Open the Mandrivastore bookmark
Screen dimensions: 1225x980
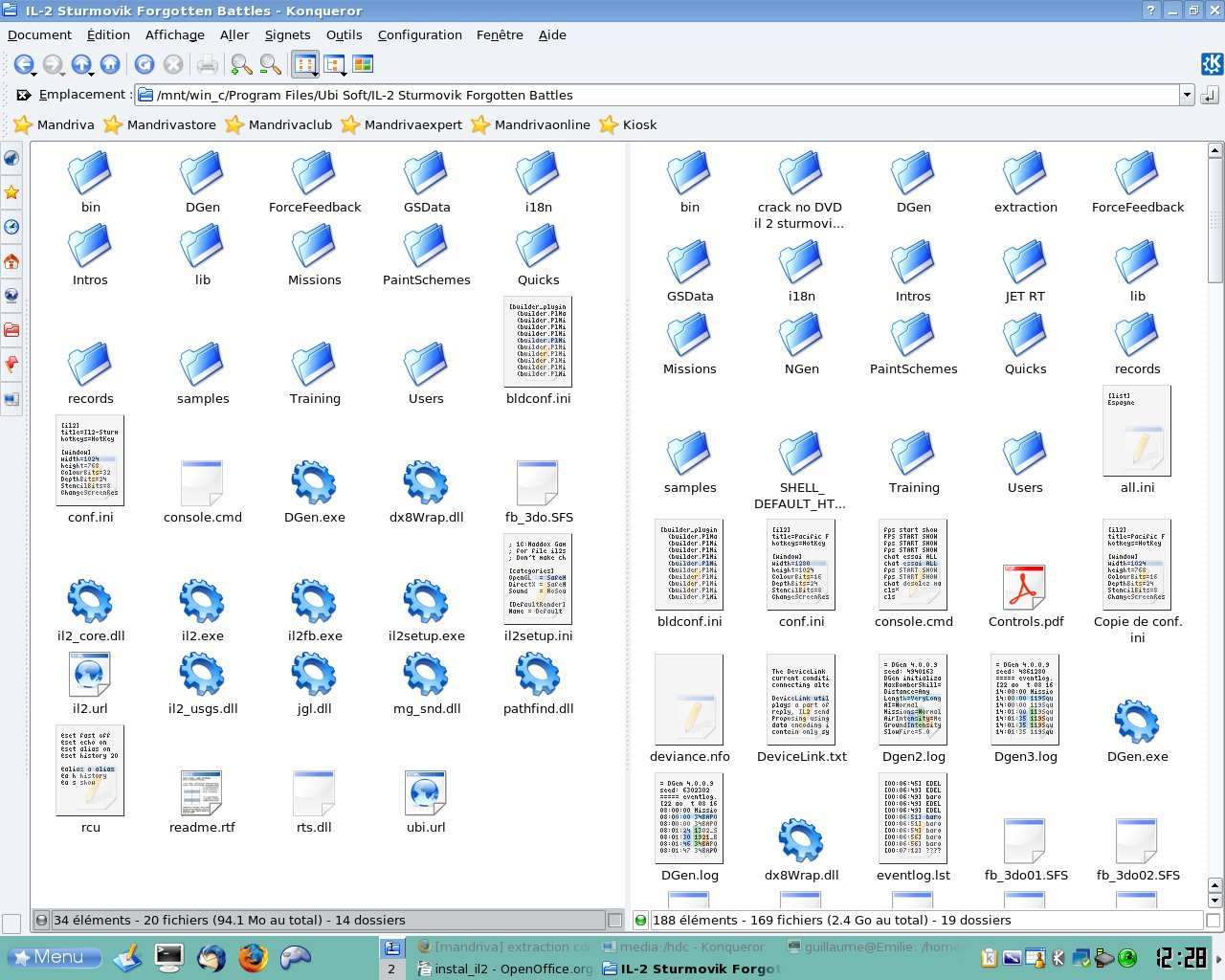pyautogui.click(x=160, y=124)
